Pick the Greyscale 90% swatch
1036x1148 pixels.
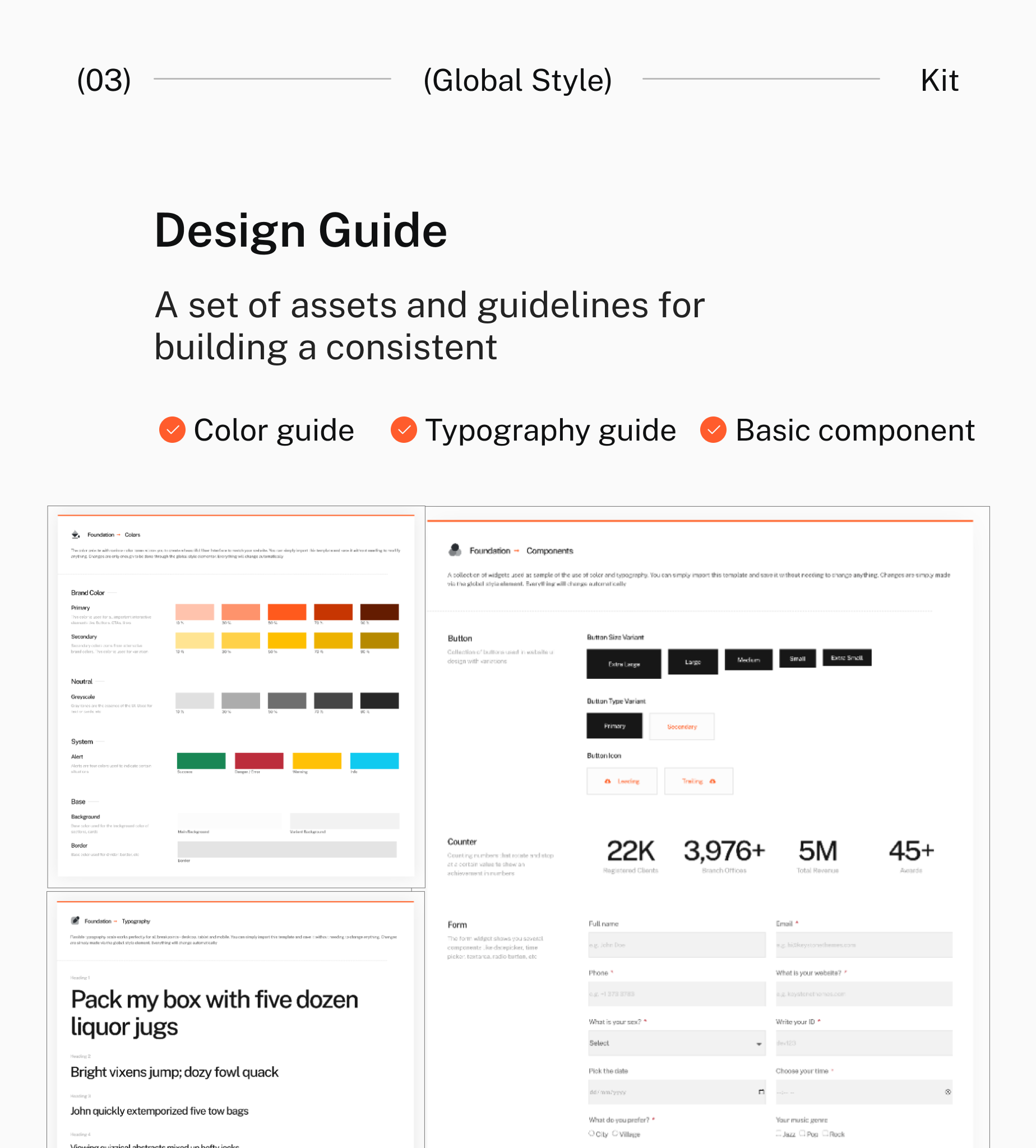click(380, 701)
